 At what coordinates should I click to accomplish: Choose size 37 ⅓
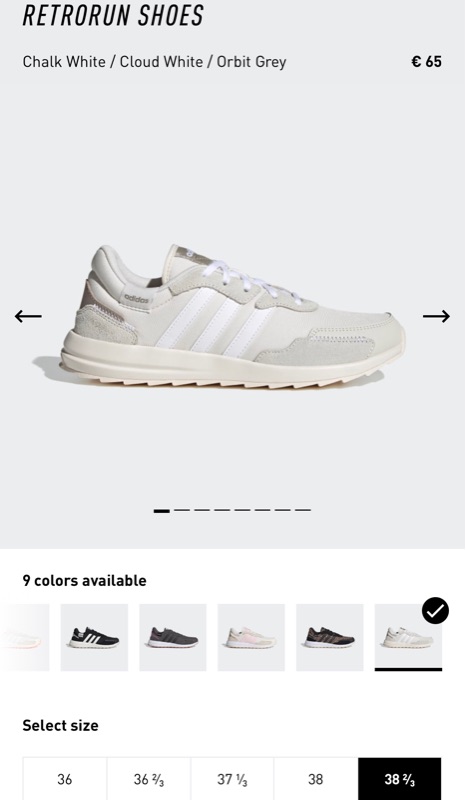232,779
